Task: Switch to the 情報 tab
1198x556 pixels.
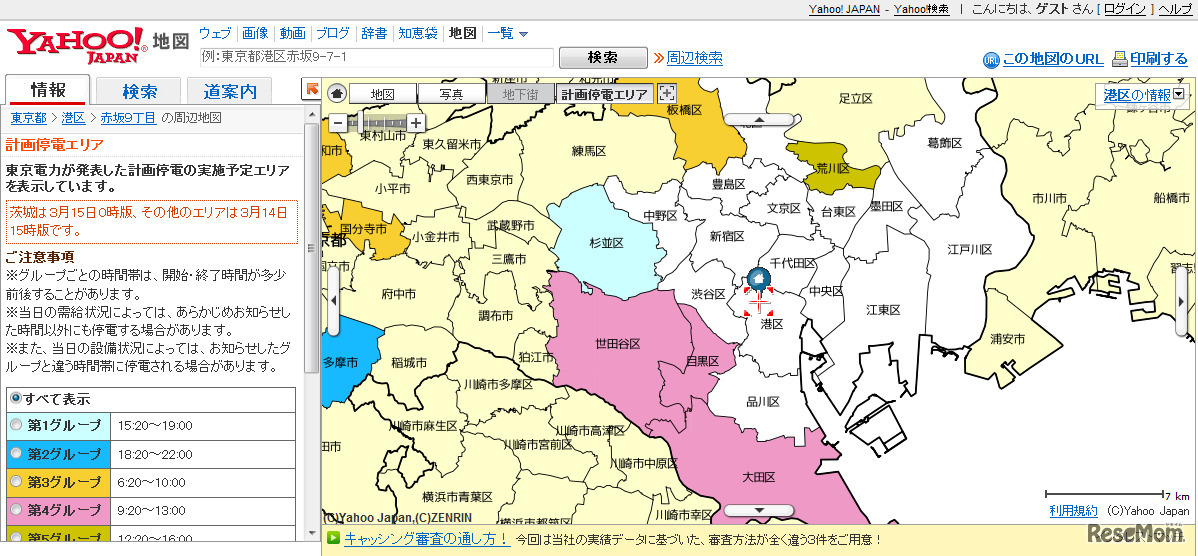Action: pyautogui.click(x=48, y=90)
